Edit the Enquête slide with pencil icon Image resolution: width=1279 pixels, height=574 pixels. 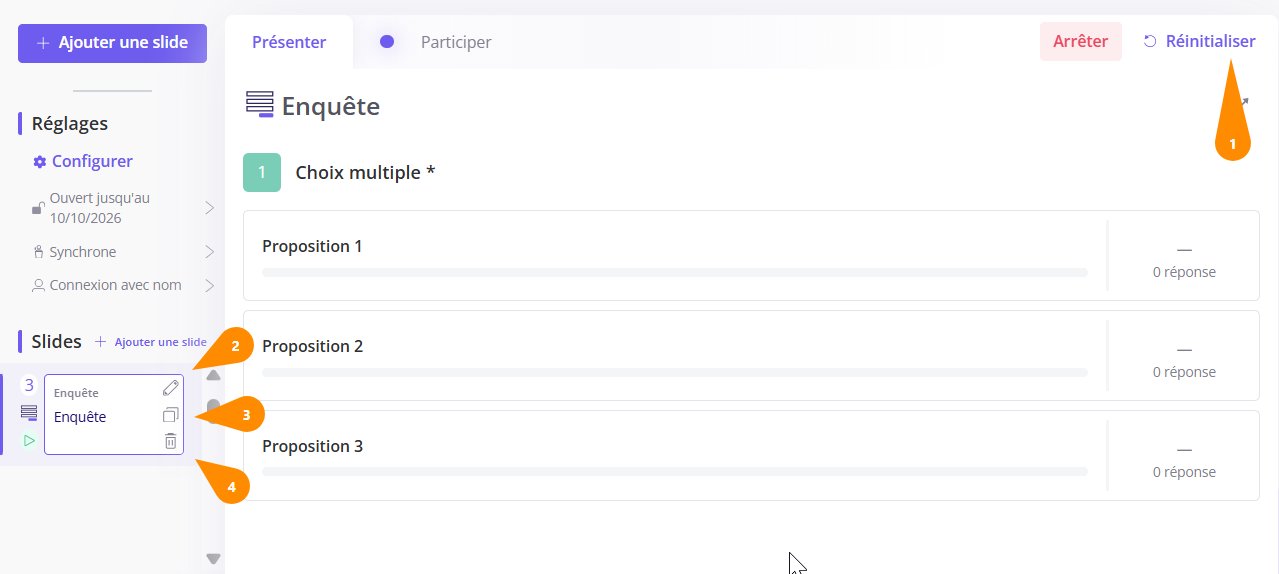[x=171, y=388]
